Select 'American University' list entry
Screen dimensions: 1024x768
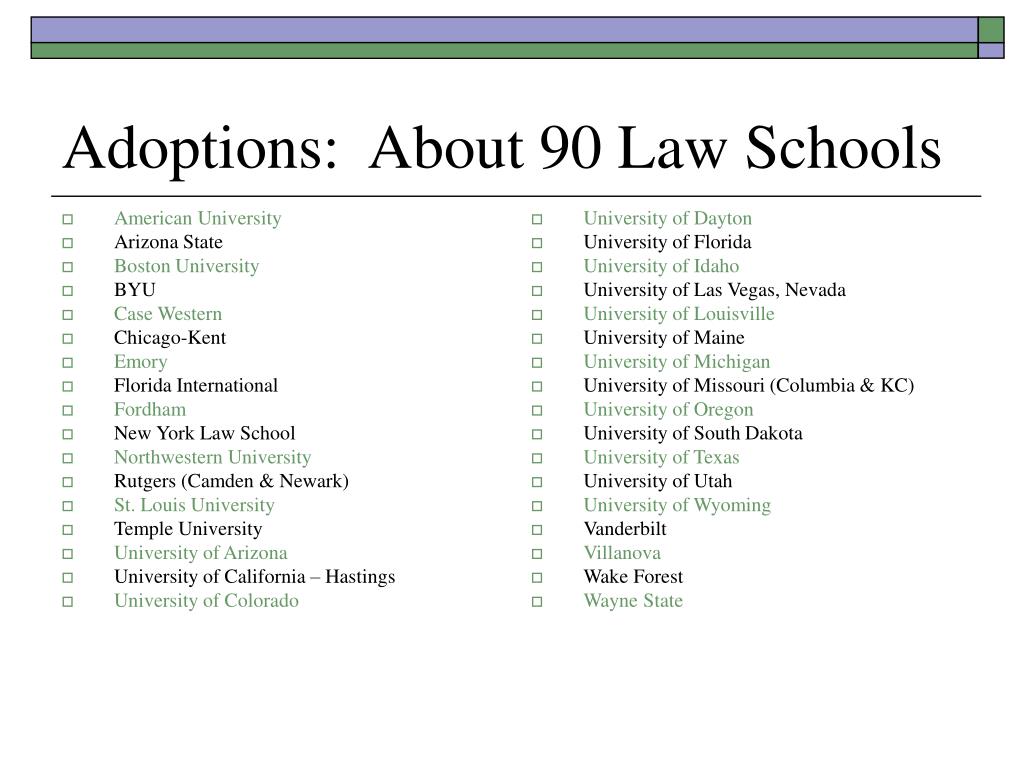198,218
